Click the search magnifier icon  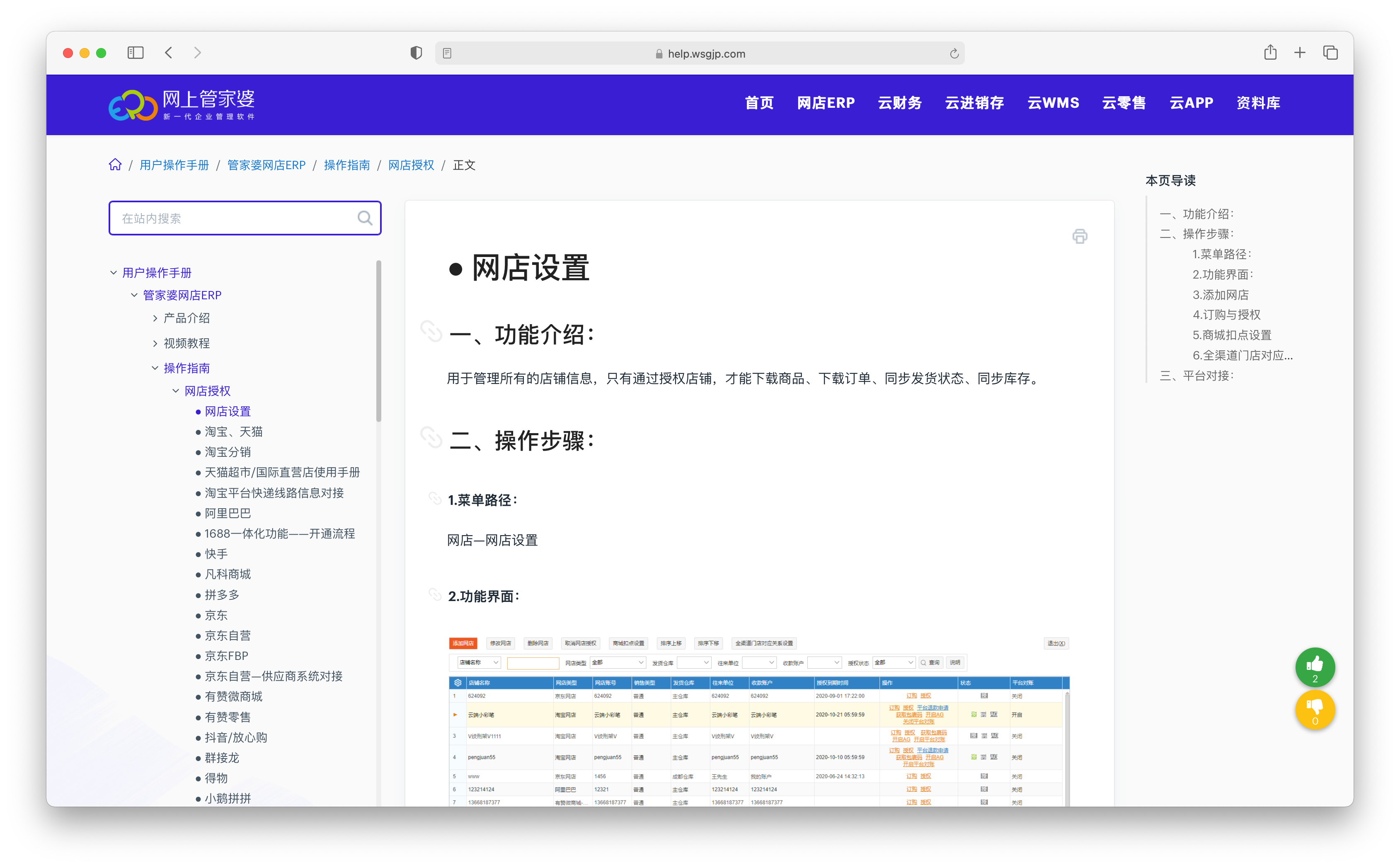(364, 218)
